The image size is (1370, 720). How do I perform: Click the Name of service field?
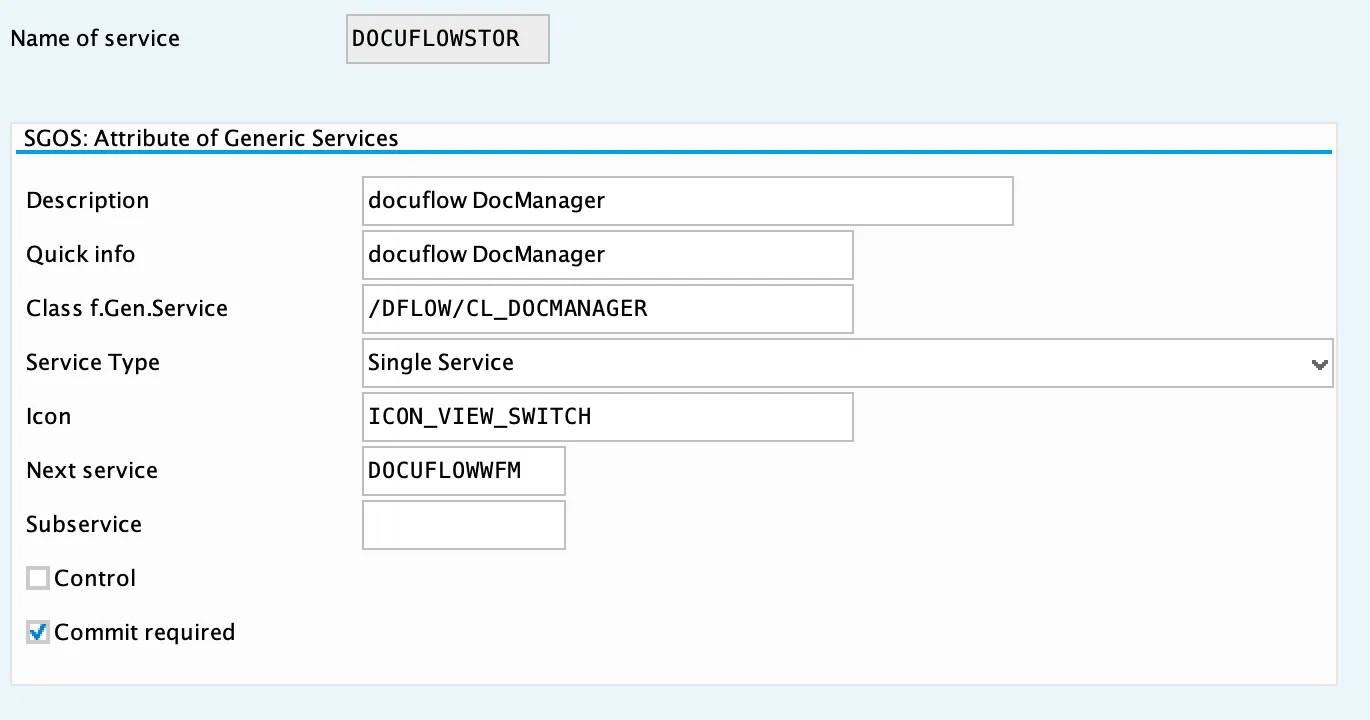[x=448, y=39]
